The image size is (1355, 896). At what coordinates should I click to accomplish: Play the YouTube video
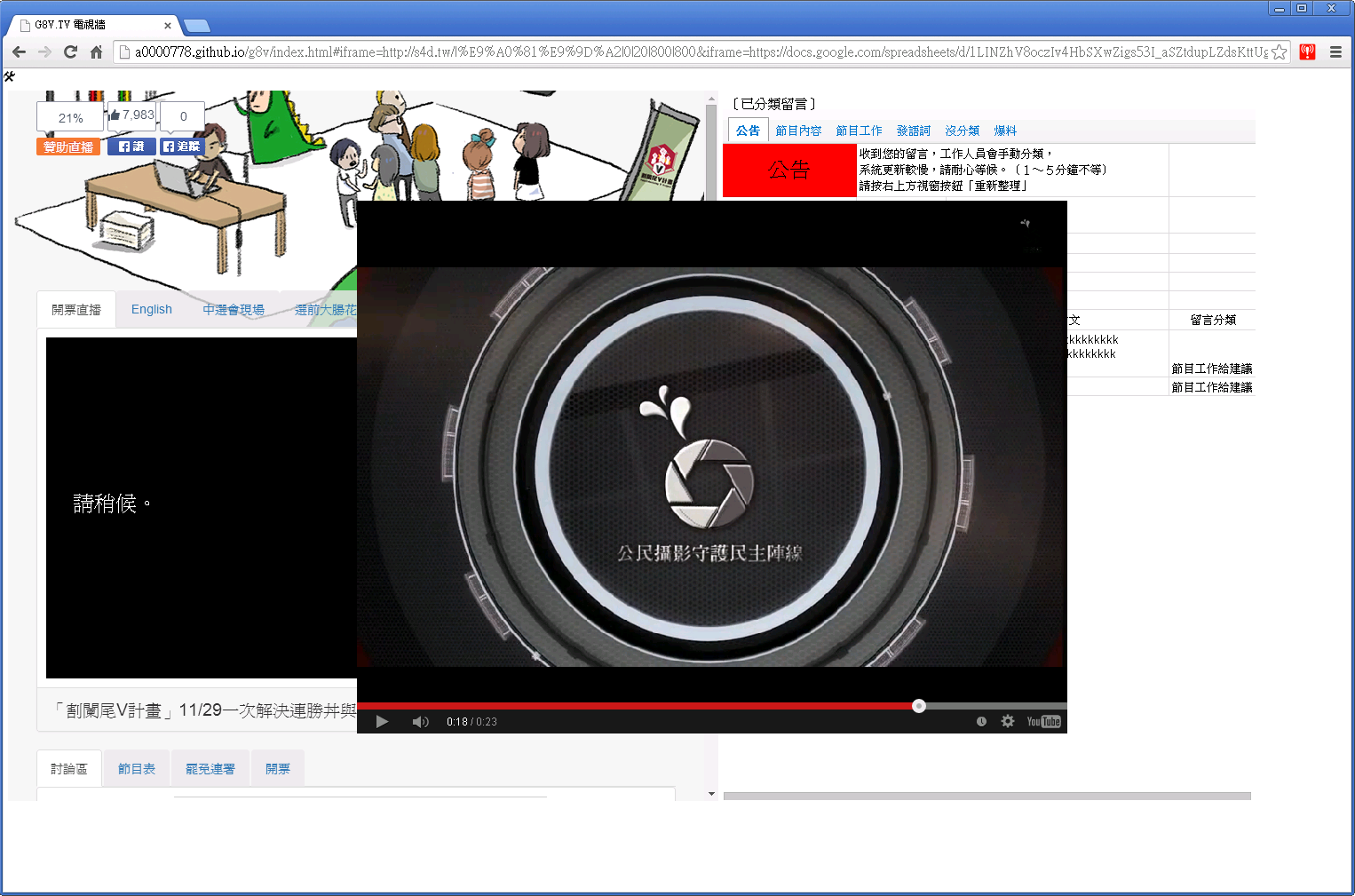tap(382, 721)
